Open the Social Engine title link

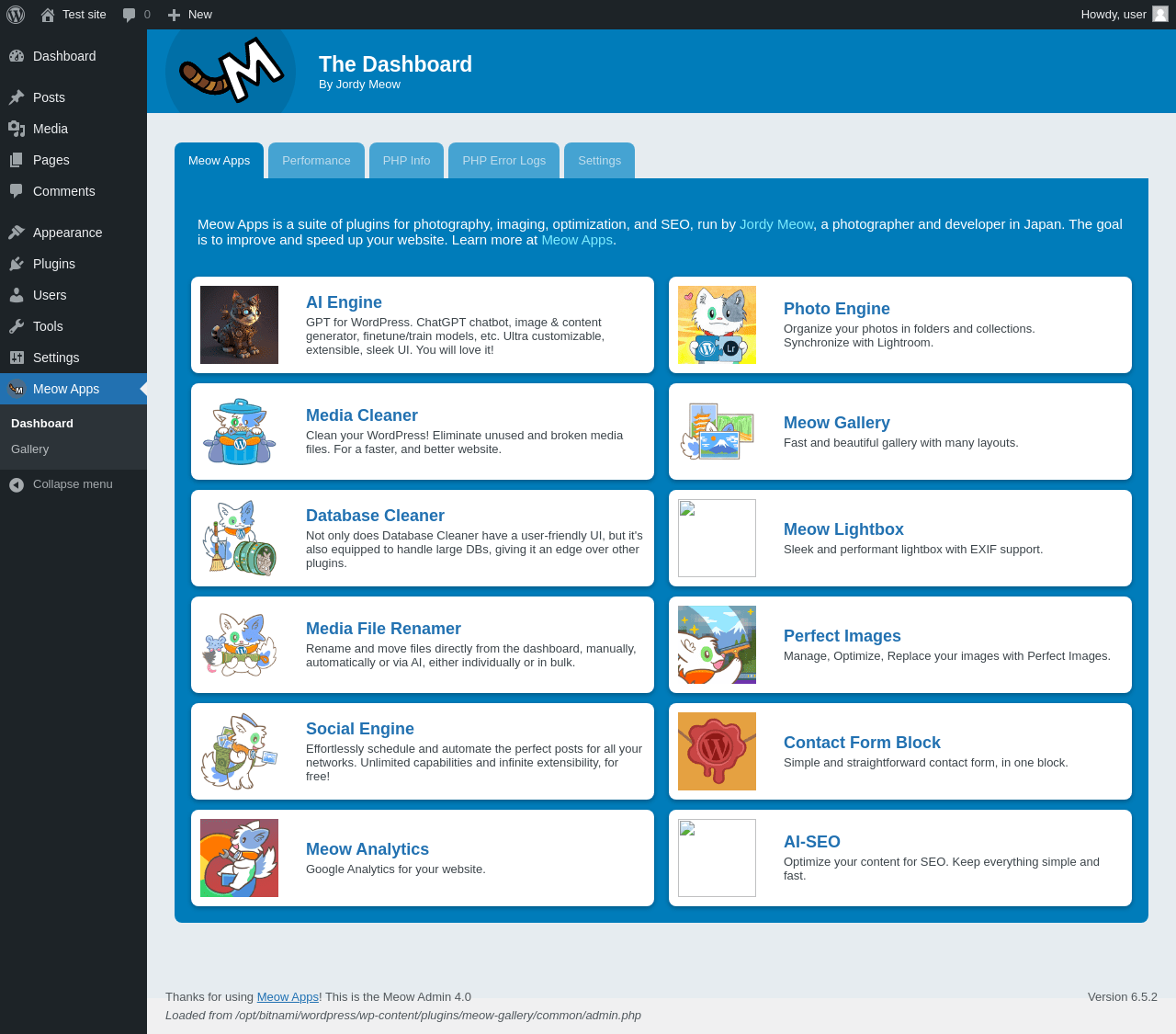pos(360,729)
